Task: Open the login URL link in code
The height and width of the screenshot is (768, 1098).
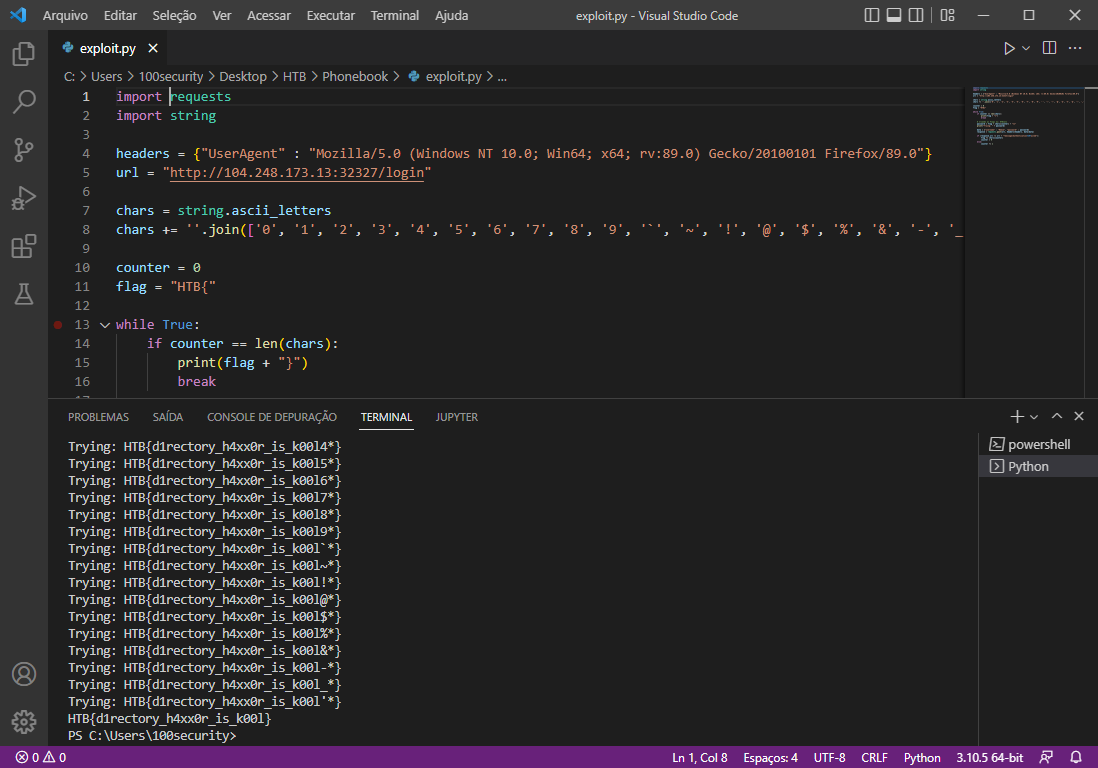Action: click(x=297, y=173)
